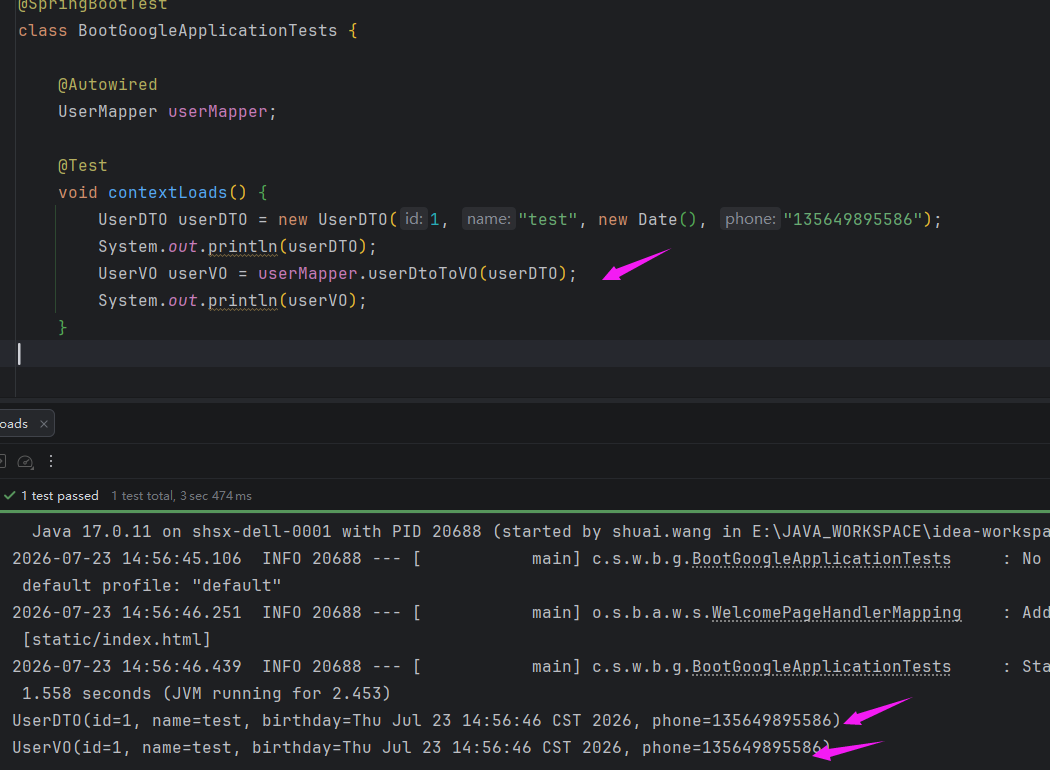The height and width of the screenshot is (770, 1050).
Task: Click the 'name:' parameter hint
Action: tap(489, 219)
